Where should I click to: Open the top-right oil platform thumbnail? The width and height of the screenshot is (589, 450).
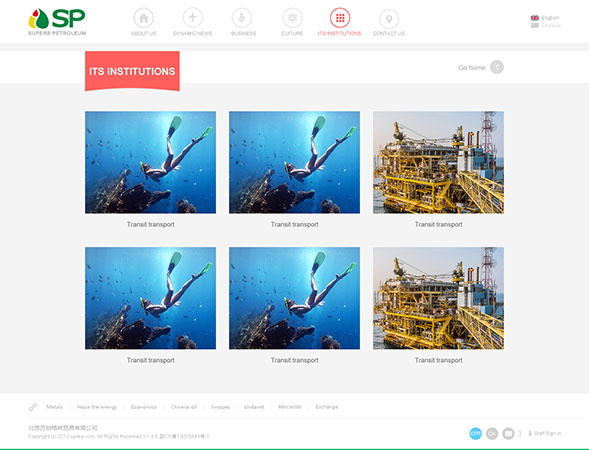tap(438, 162)
